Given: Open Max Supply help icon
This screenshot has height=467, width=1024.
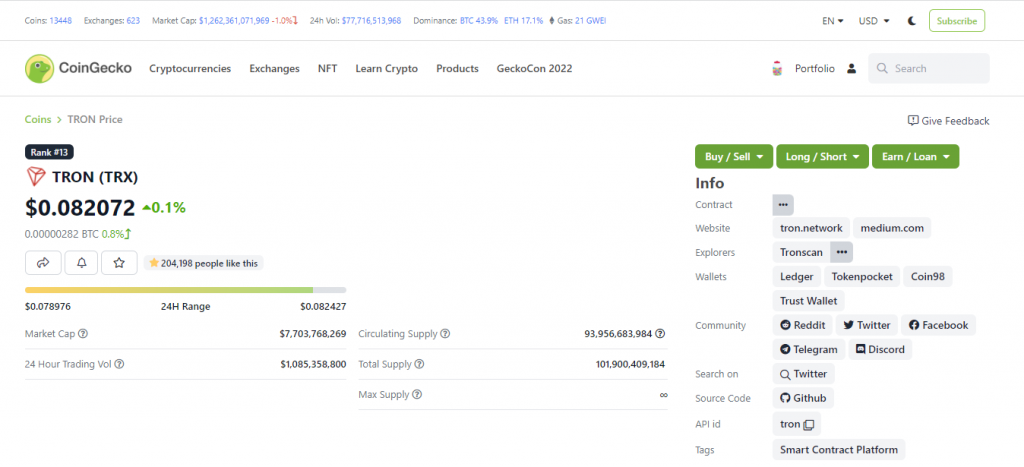Looking at the screenshot, I should [x=417, y=395].
